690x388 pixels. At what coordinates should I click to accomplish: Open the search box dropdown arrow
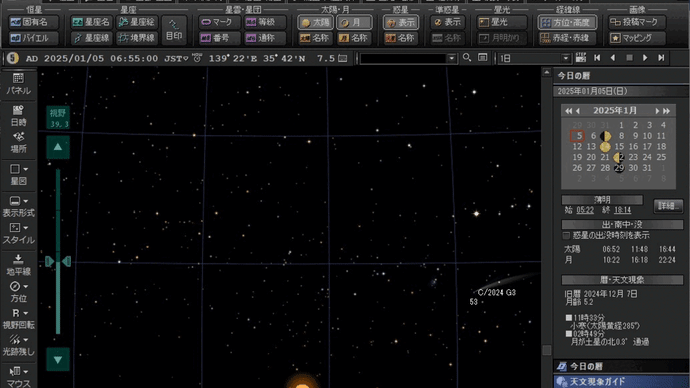[x=451, y=58]
